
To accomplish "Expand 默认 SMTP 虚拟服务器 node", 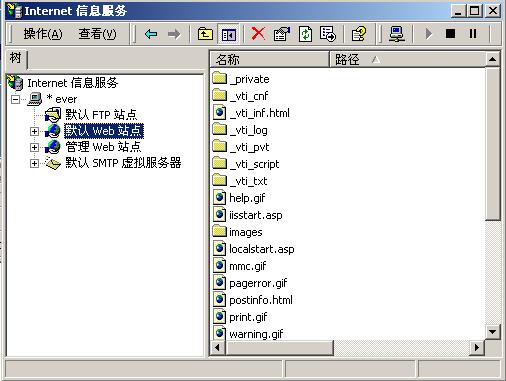I will coord(34,163).
